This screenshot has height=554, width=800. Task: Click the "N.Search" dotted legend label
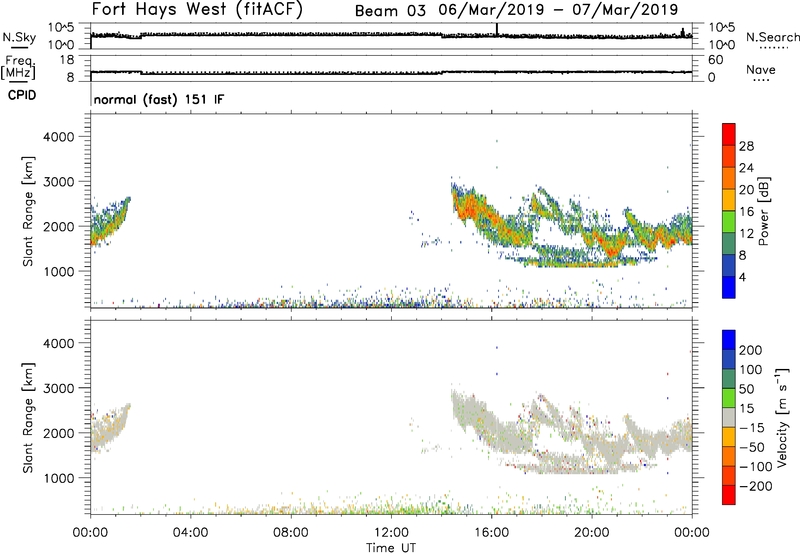[x=772, y=37]
